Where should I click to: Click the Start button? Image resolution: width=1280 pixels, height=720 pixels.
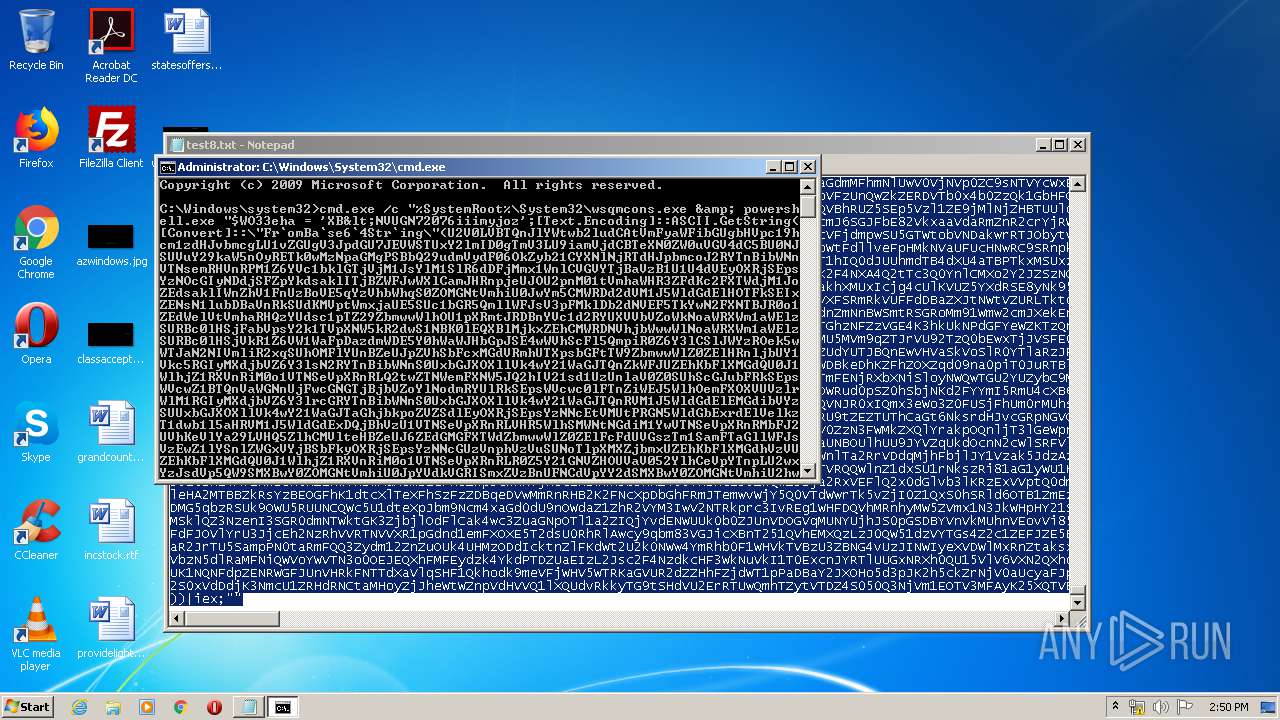point(27,706)
